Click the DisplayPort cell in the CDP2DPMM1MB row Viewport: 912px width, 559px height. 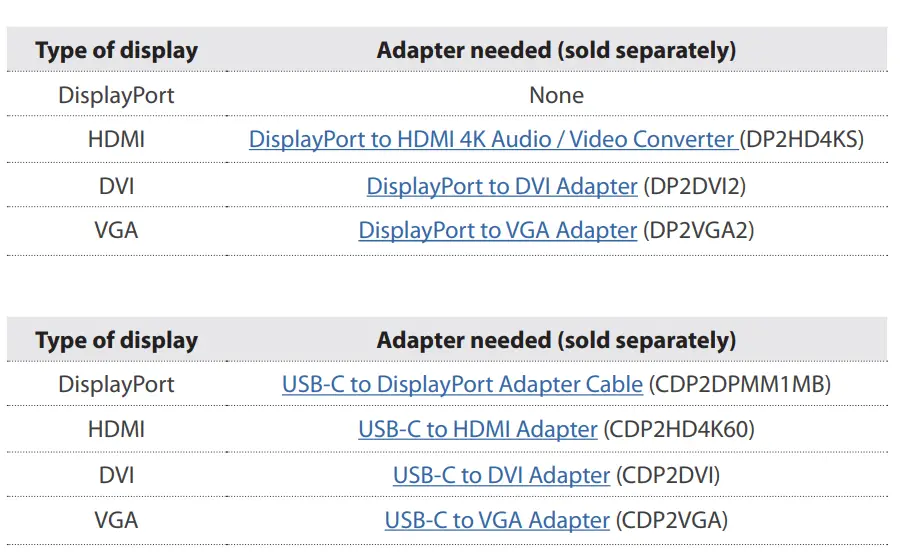[116, 385]
